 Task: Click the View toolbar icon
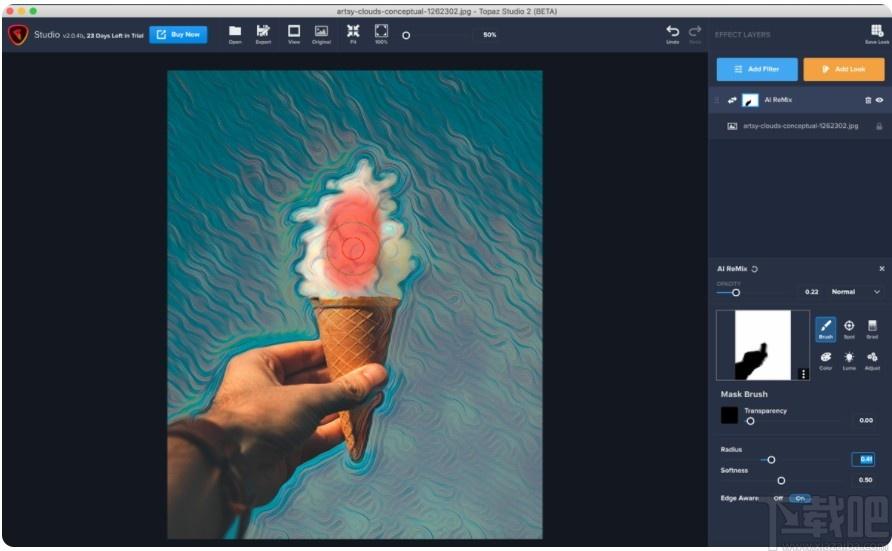coord(294,34)
